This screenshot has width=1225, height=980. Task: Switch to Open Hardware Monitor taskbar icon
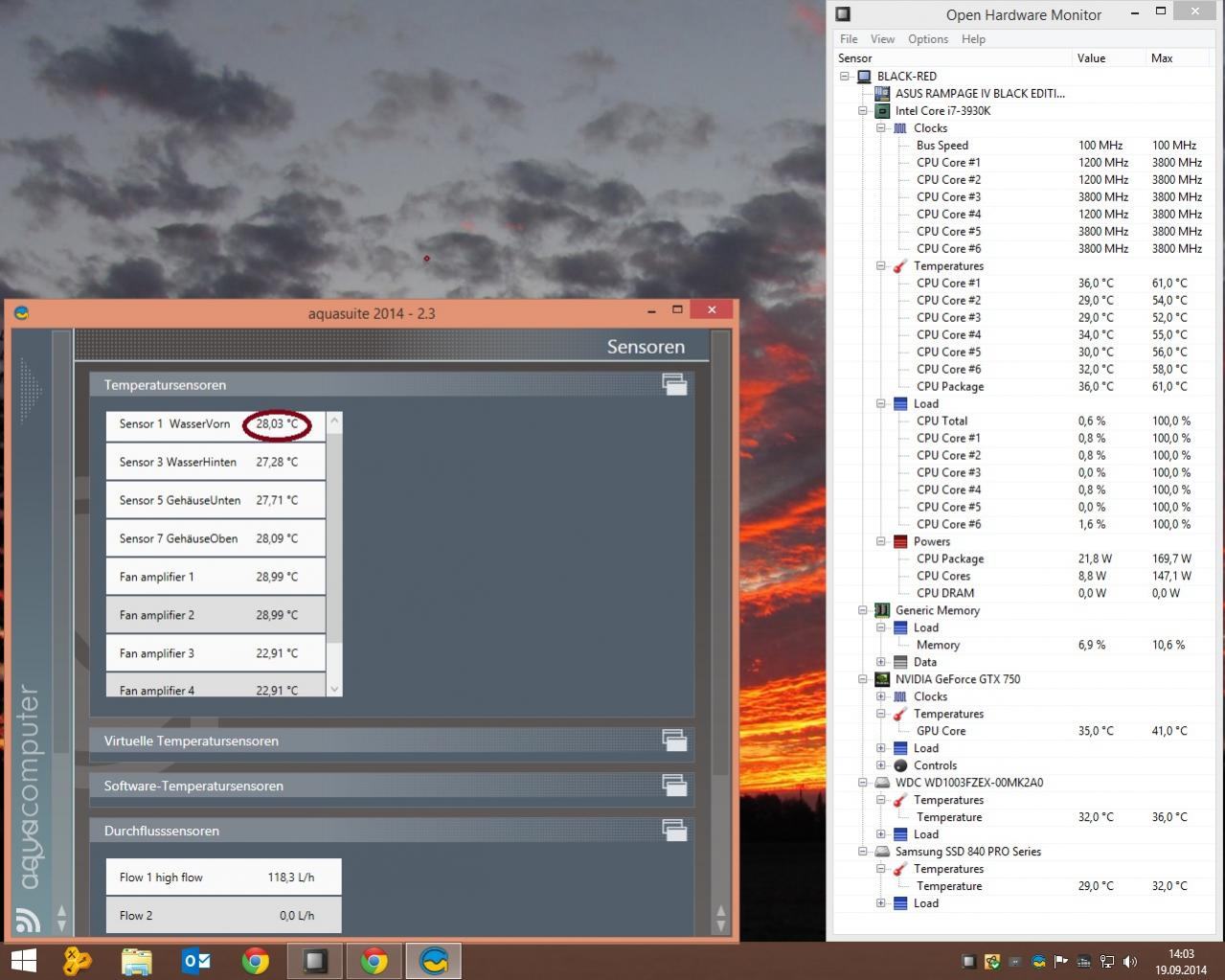click(315, 961)
